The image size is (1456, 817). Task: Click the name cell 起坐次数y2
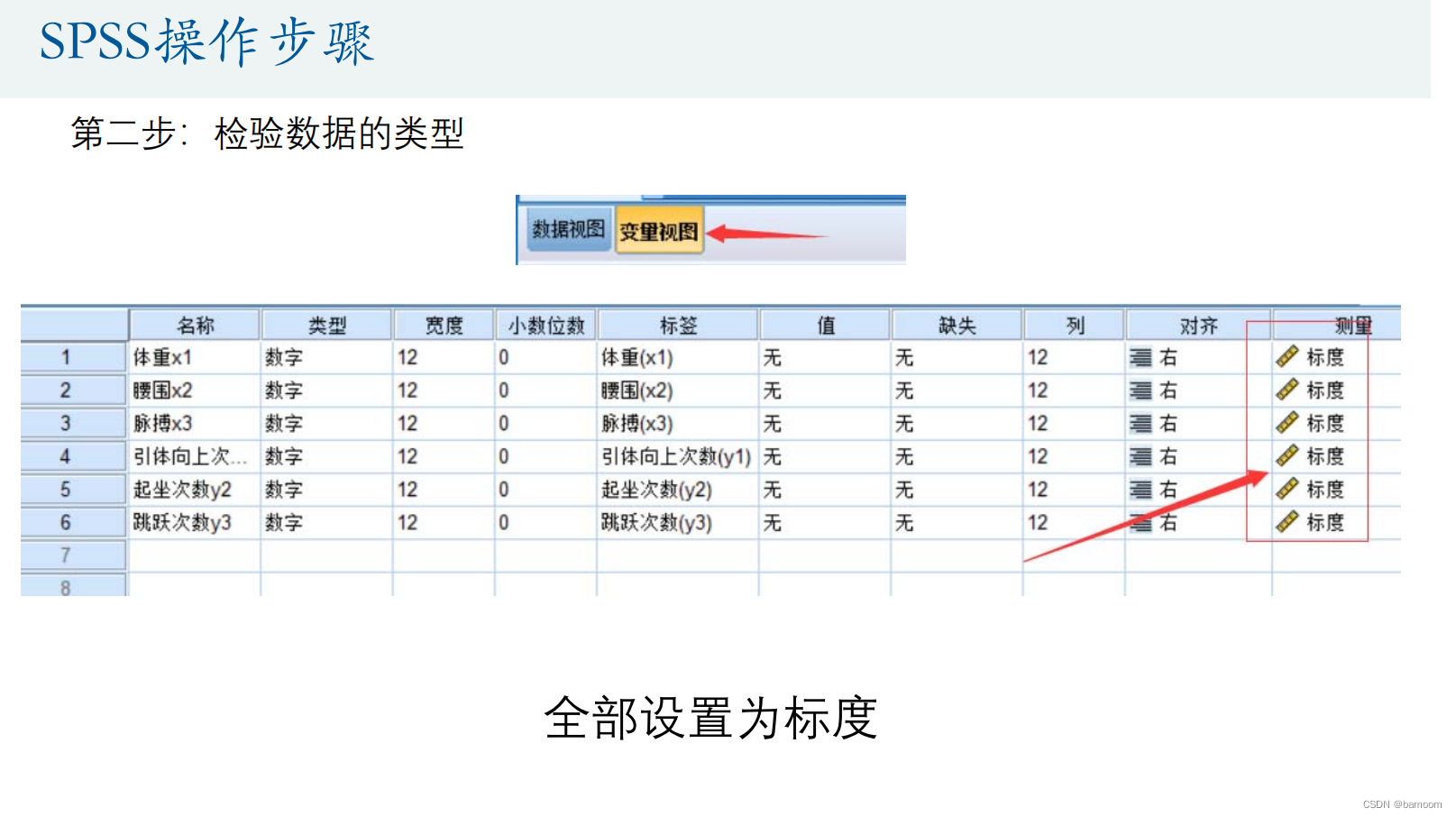(195, 489)
